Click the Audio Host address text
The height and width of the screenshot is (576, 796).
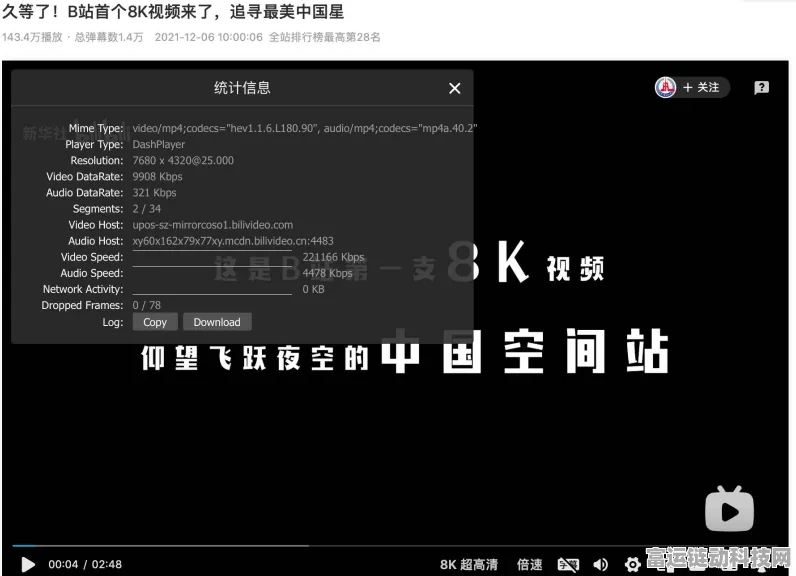233,241
